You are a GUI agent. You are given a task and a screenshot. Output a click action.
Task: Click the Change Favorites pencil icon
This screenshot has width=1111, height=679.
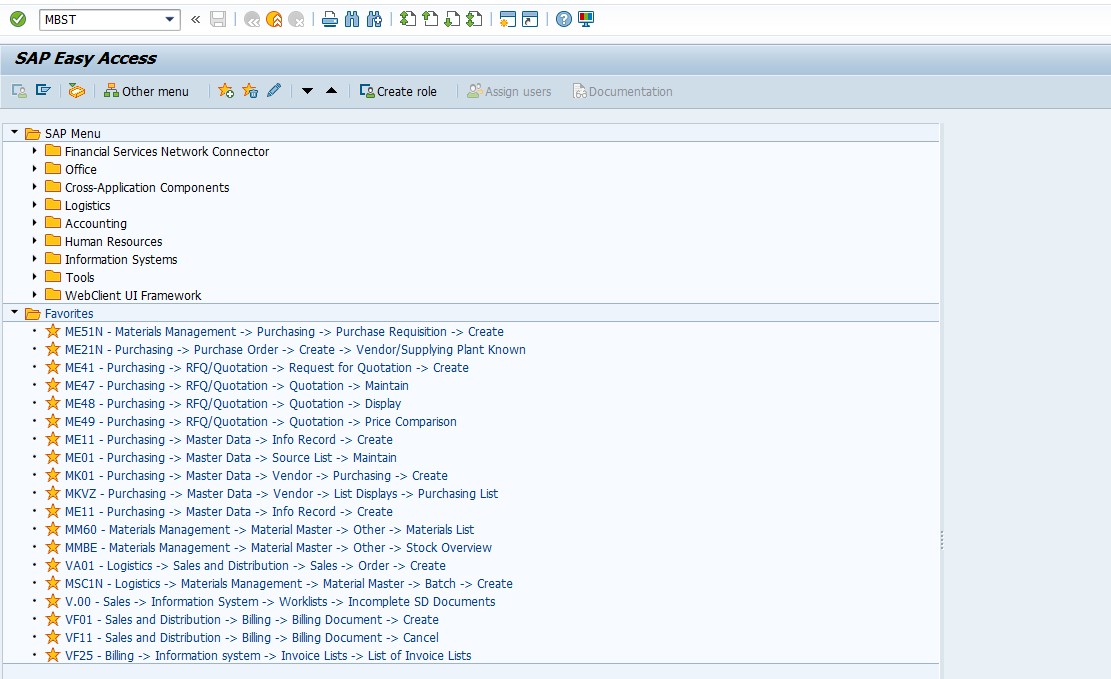tap(274, 91)
